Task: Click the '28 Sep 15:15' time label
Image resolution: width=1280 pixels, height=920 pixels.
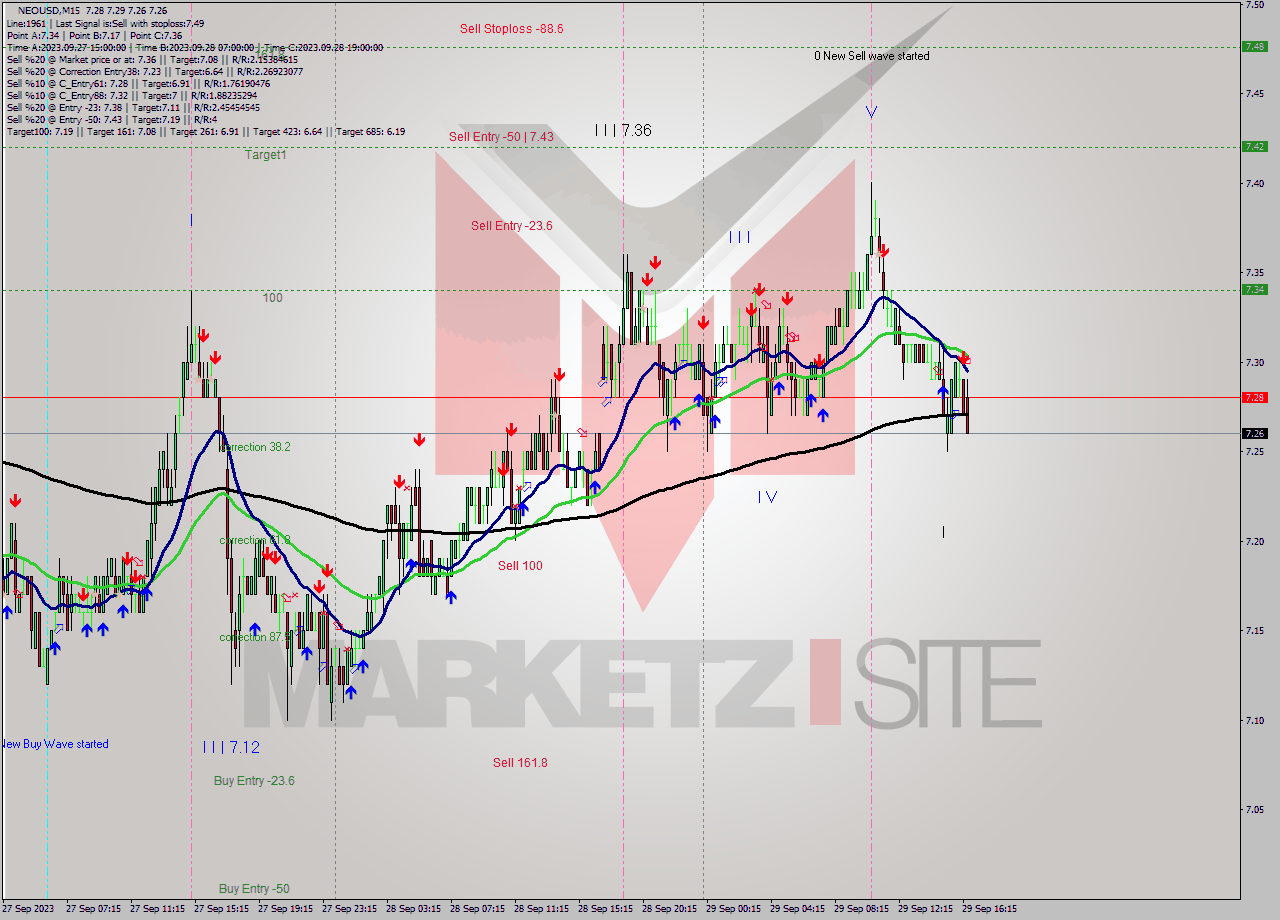Action: [x=605, y=909]
